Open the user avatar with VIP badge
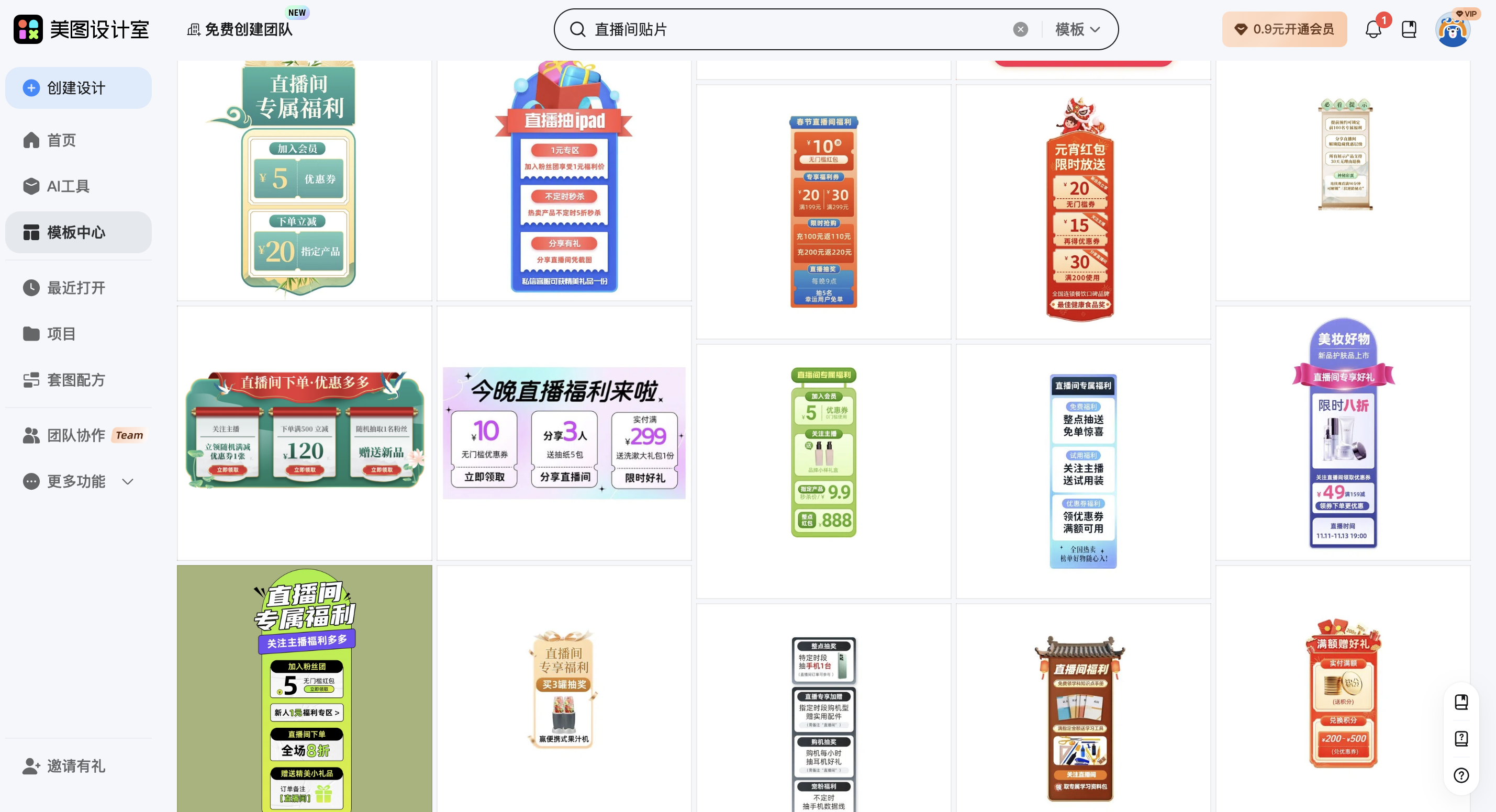Screen dimensions: 1496x812 [x=1453, y=29]
